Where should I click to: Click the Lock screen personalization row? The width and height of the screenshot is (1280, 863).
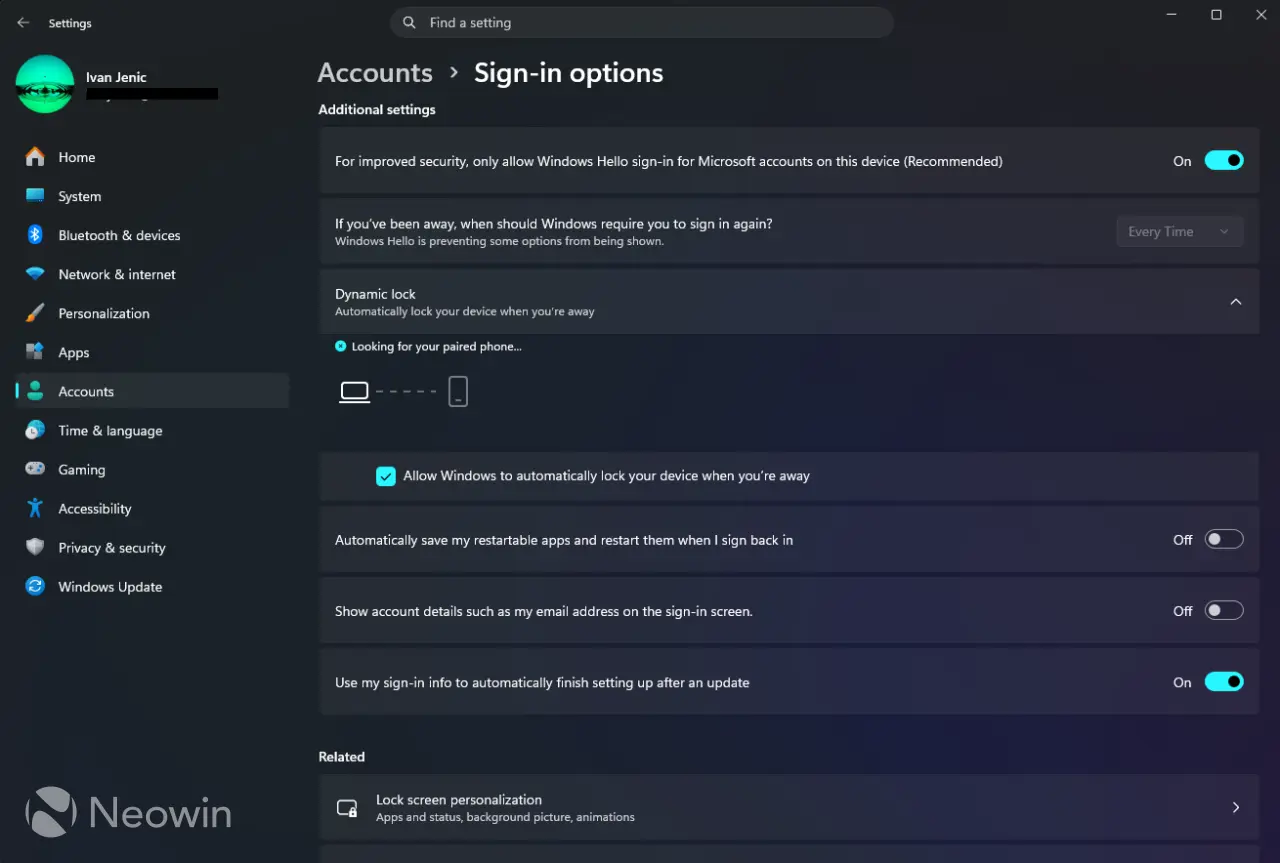pos(789,807)
